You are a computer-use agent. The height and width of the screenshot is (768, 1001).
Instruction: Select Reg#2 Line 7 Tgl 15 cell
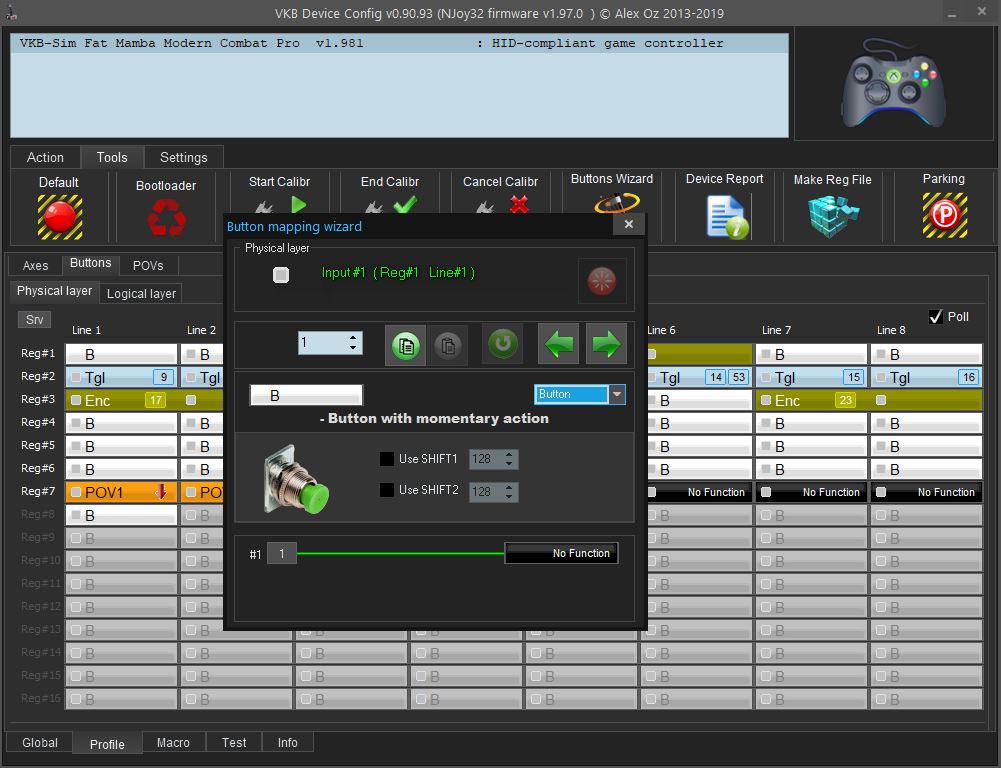(811, 377)
